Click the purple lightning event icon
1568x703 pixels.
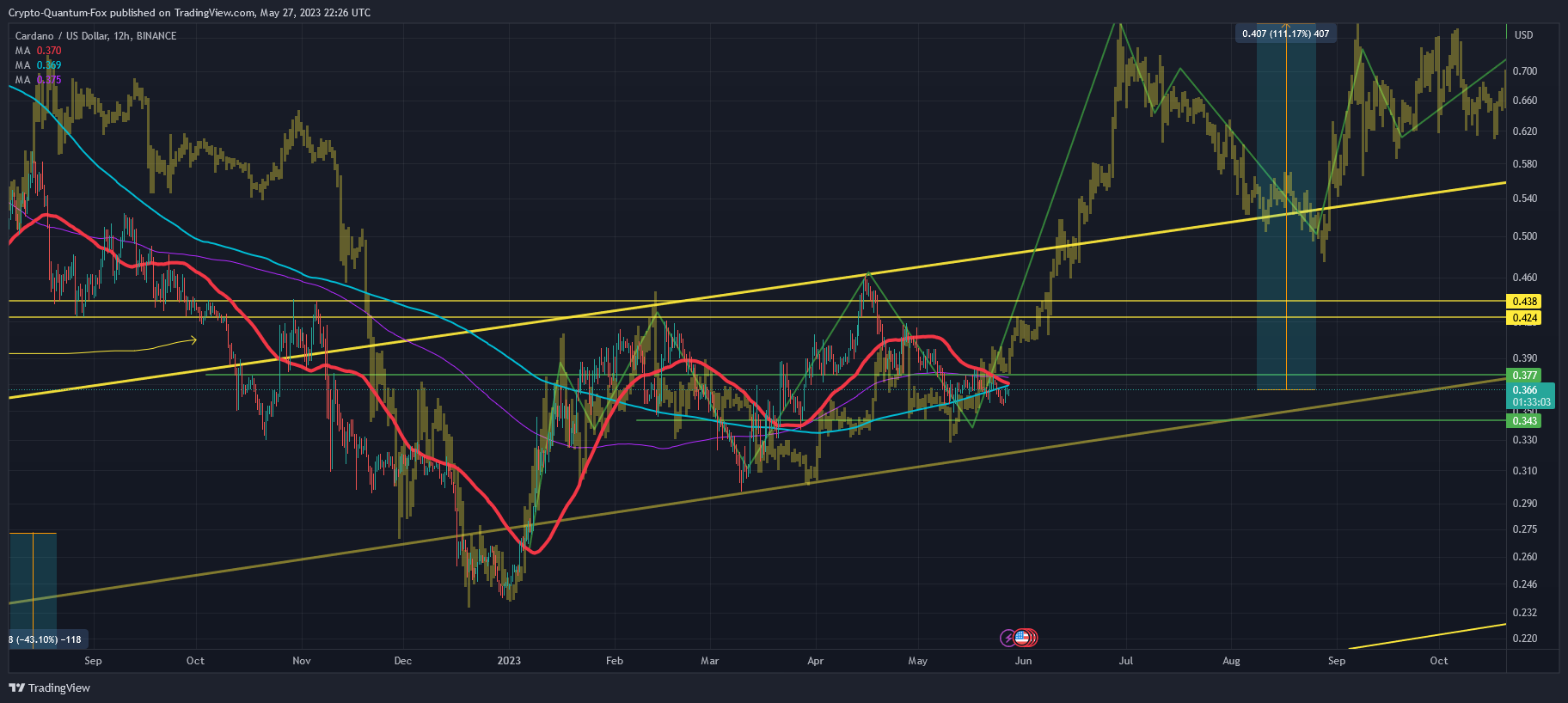1008,638
